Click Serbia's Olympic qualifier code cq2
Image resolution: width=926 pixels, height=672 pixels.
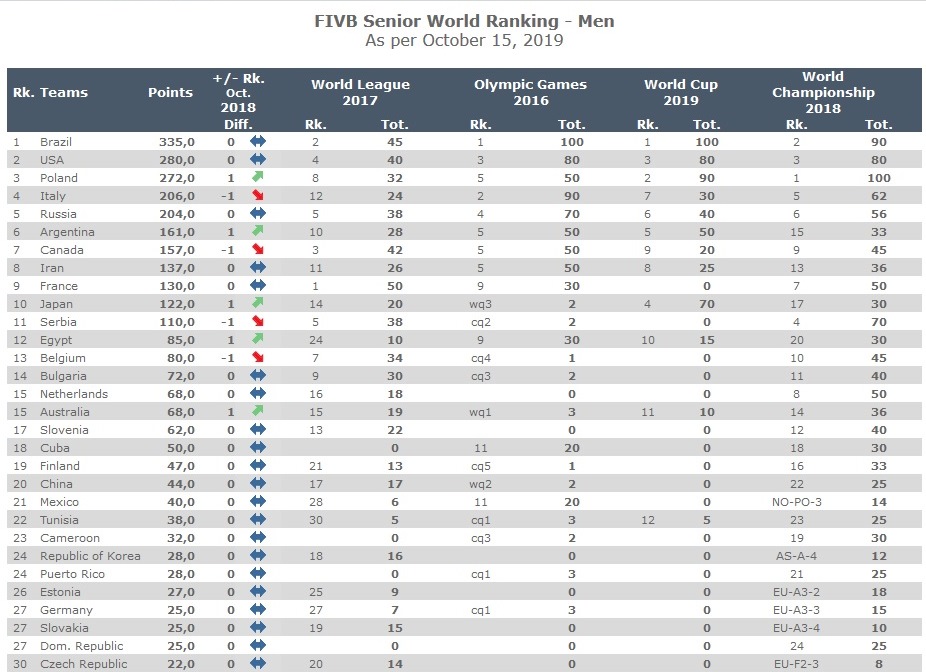point(481,322)
